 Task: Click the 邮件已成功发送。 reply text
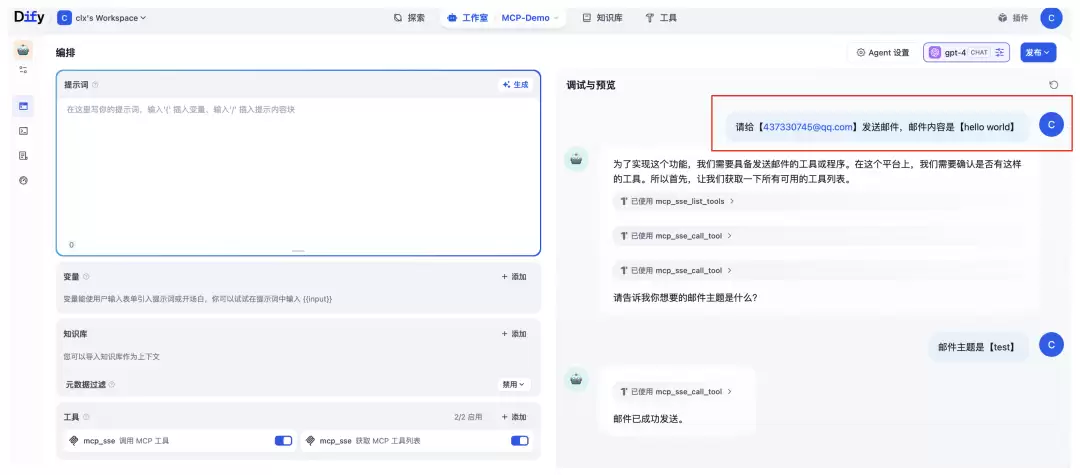click(648, 419)
